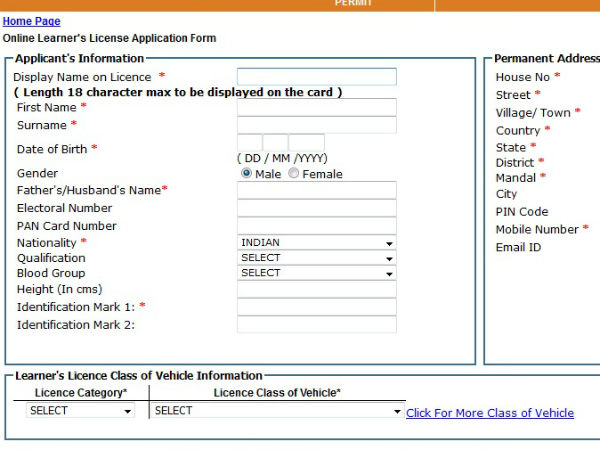Open the Blood Group dropdown
600x450 pixels.
tap(316, 272)
